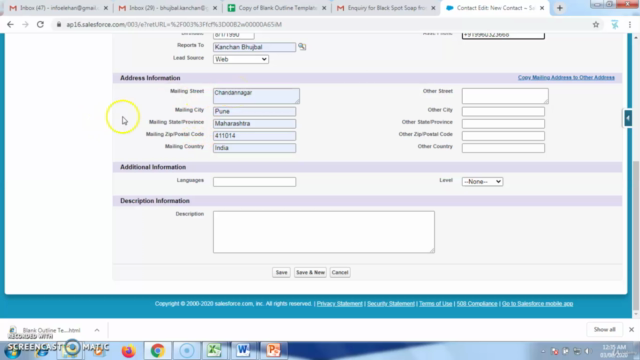
Task: Close the Enquiry for Black Spot Soap tab
Action: pos(433,8)
